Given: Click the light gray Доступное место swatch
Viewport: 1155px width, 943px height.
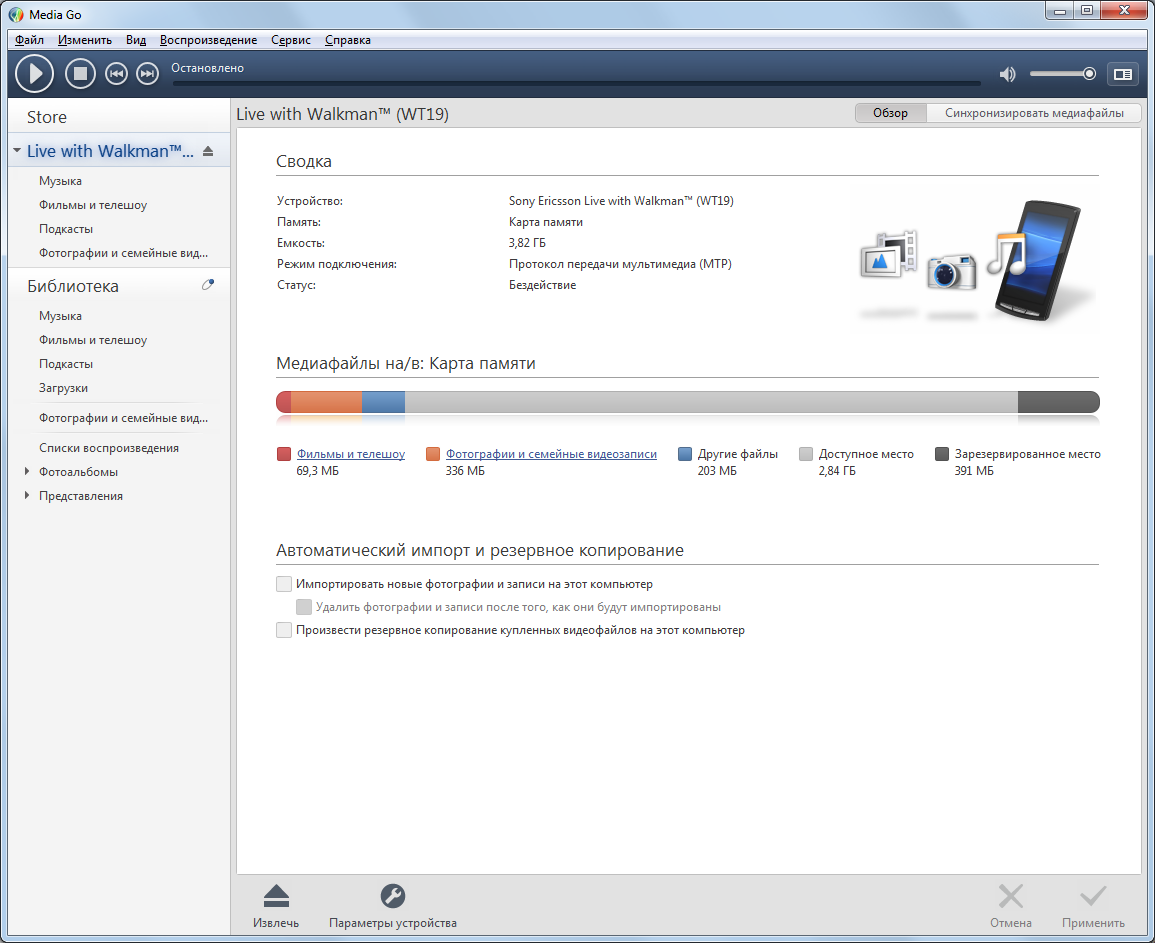Looking at the screenshot, I should coord(806,454).
